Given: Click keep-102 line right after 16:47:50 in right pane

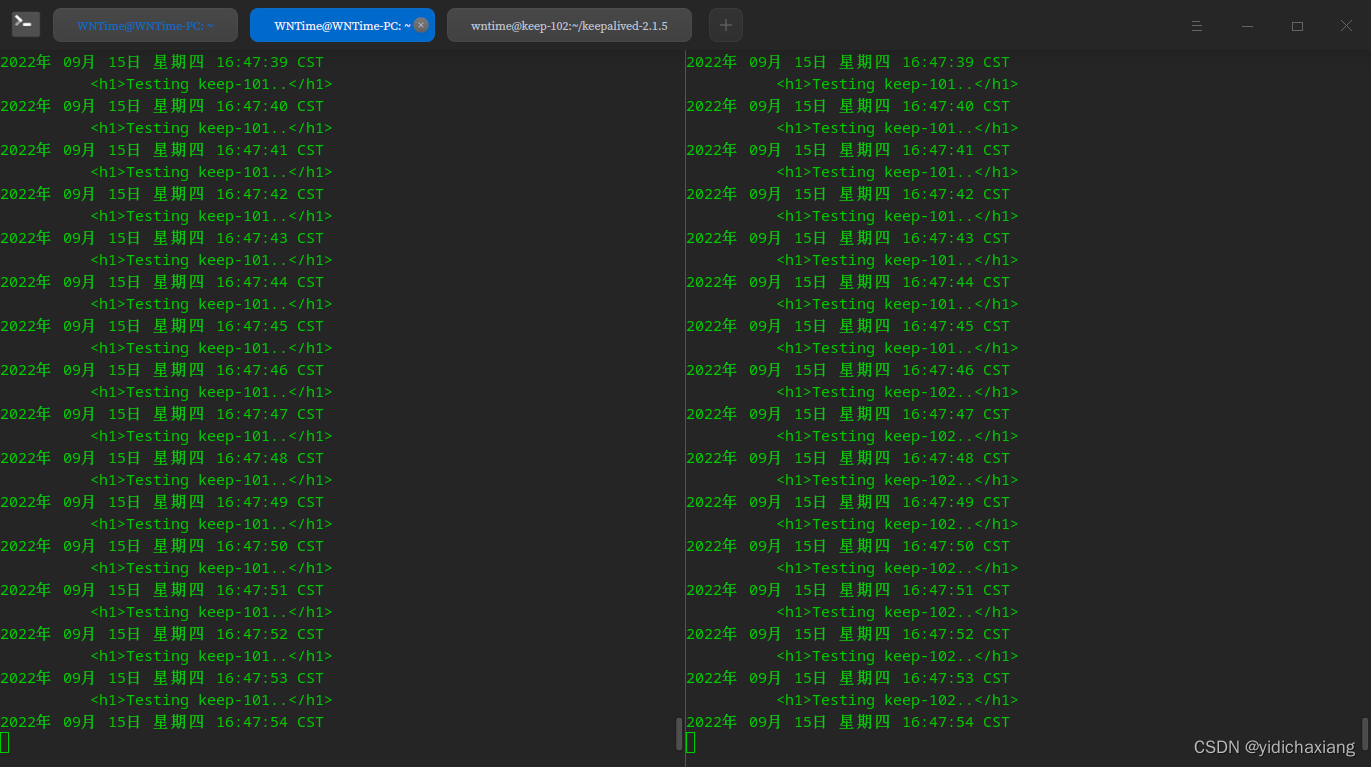Looking at the screenshot, I should coord(897,568).
